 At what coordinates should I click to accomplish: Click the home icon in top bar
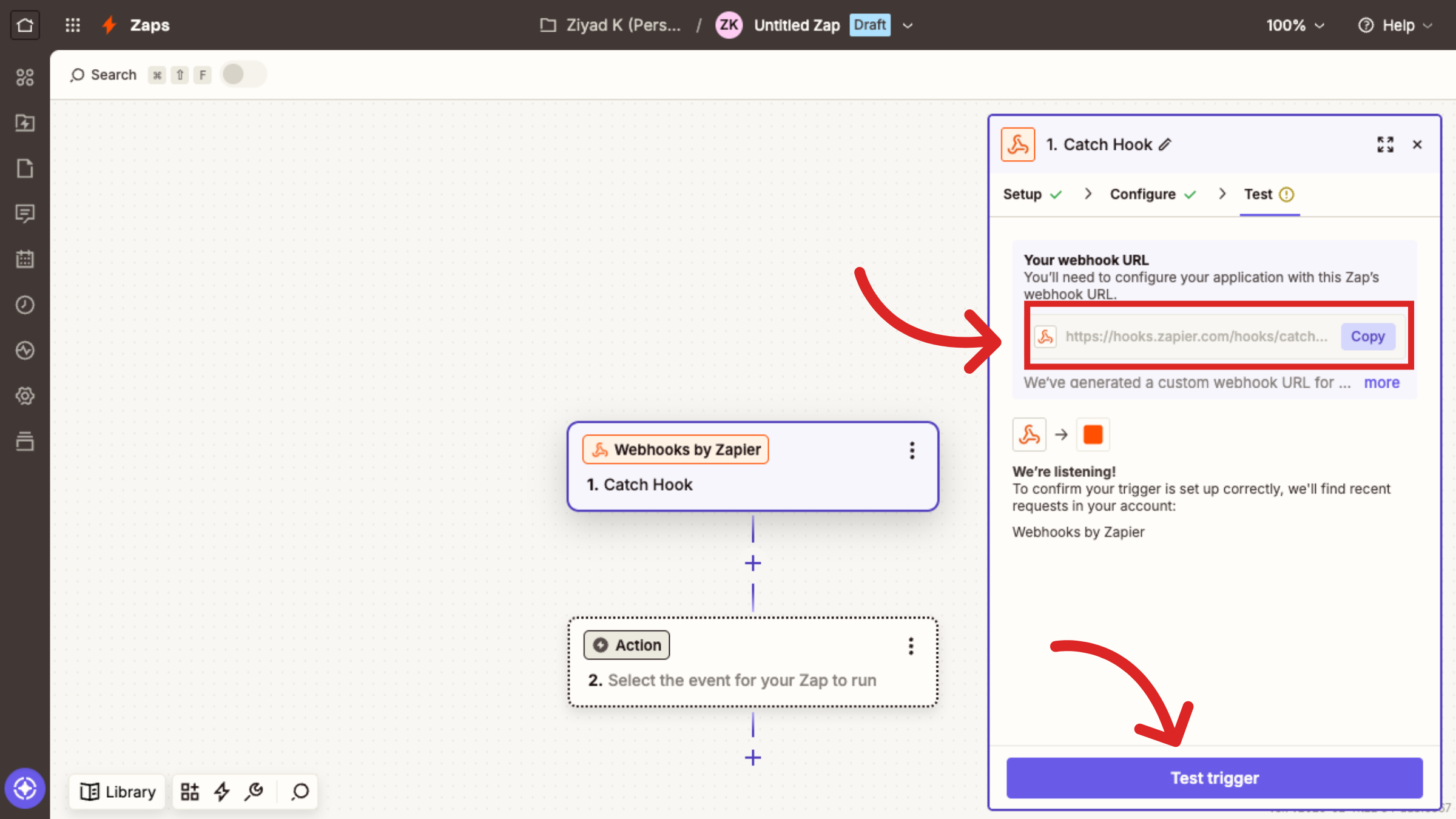click(x=25, y=25)
